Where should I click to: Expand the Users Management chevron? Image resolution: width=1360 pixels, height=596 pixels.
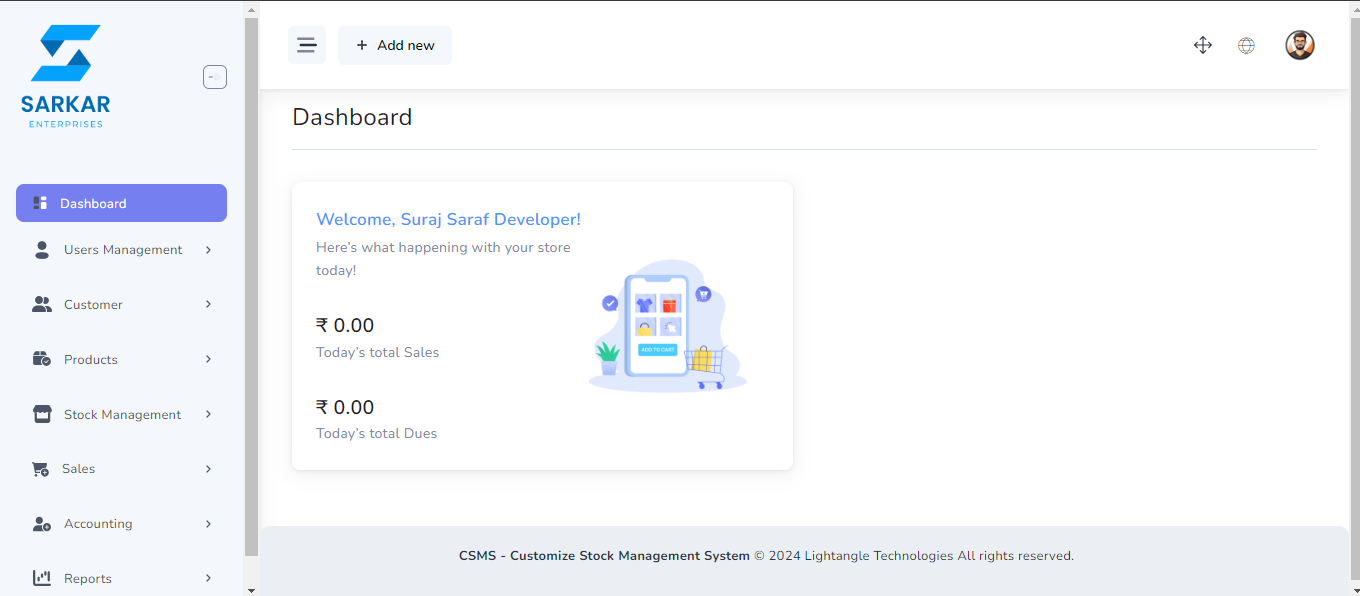208,250
